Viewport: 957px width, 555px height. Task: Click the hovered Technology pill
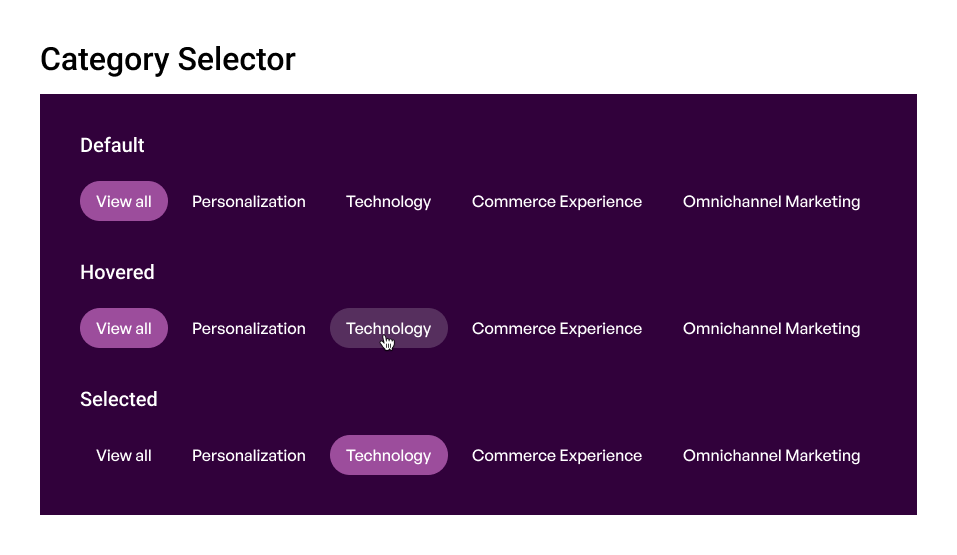pyautogui.click(x=389, y=328)
